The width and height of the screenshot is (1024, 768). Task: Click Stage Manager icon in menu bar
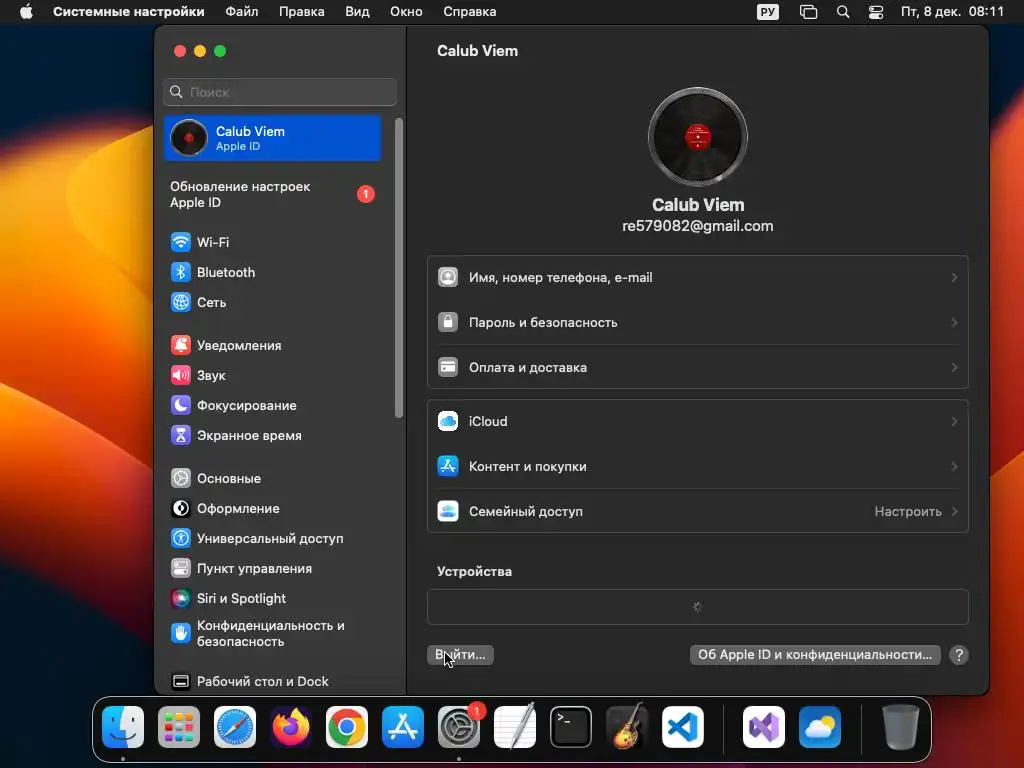click(x=808, y=12)
